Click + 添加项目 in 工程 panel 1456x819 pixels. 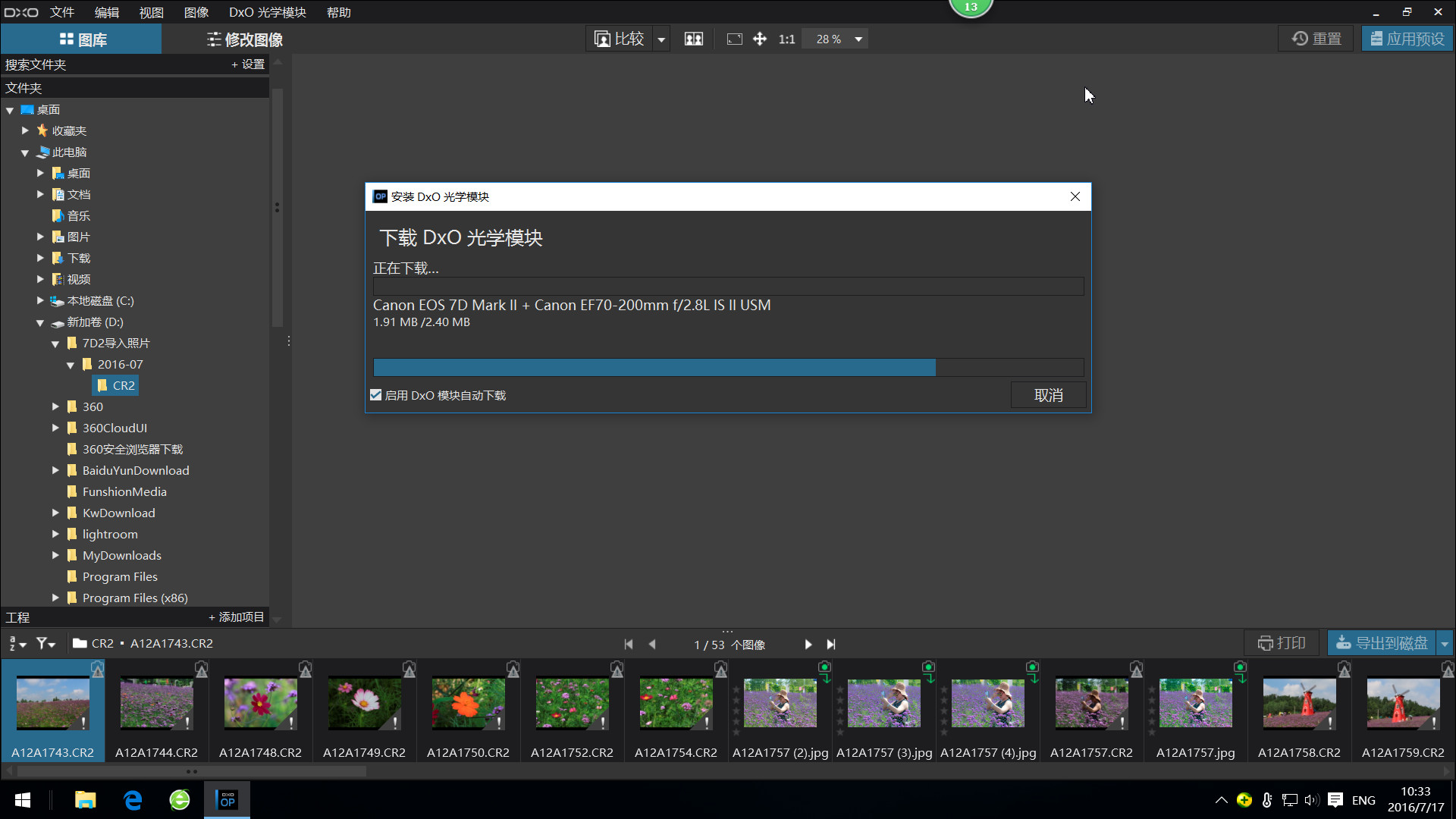[237, 617]
